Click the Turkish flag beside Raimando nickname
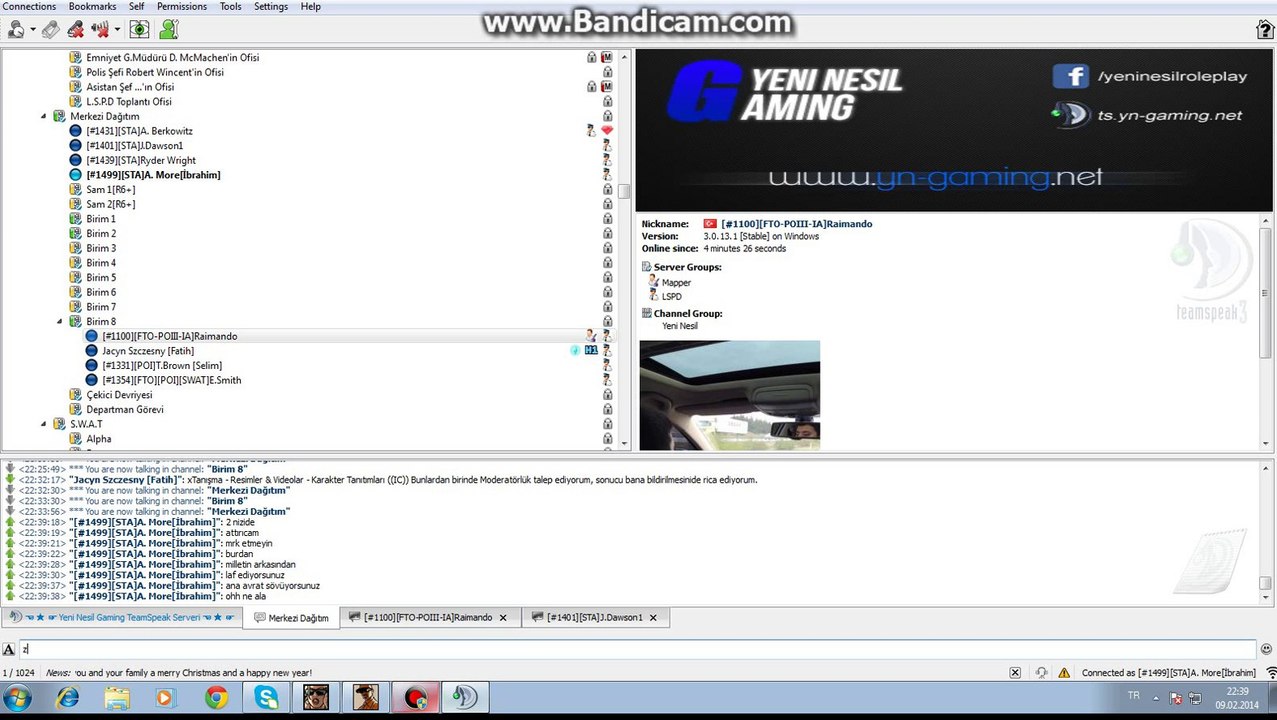1277x720 pixels. [710, 224]
